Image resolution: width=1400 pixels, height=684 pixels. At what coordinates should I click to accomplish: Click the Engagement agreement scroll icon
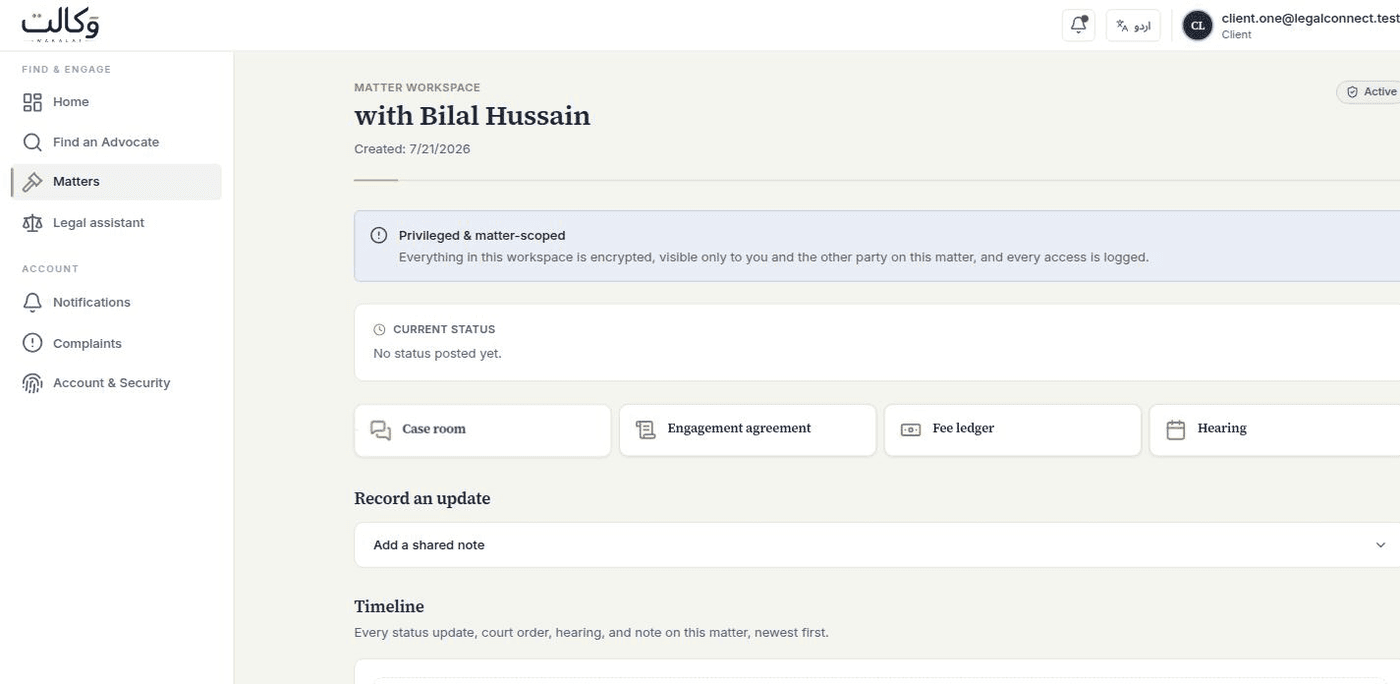(x=646, y=430)
